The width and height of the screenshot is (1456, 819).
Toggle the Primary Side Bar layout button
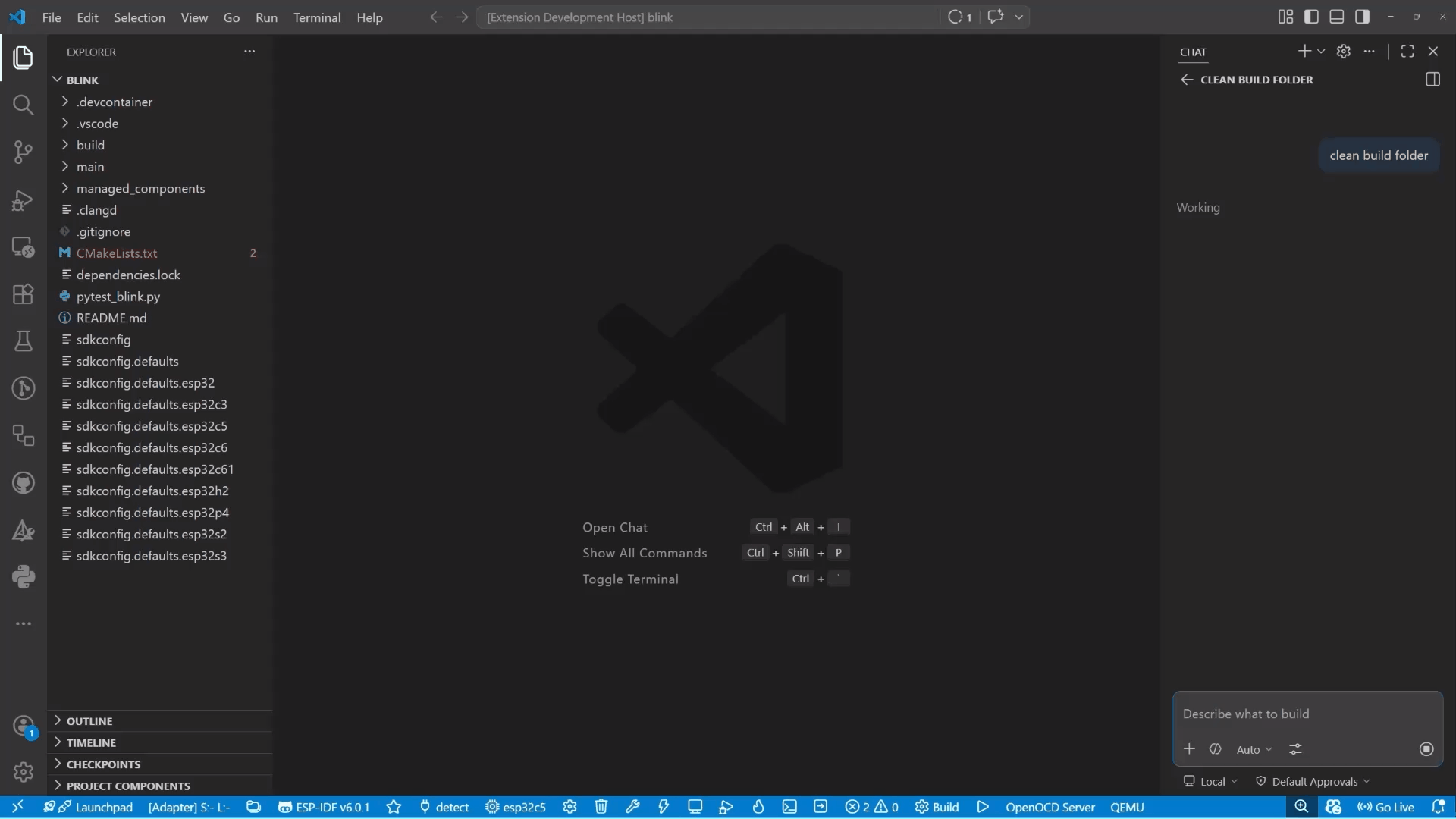(1311, 17)
